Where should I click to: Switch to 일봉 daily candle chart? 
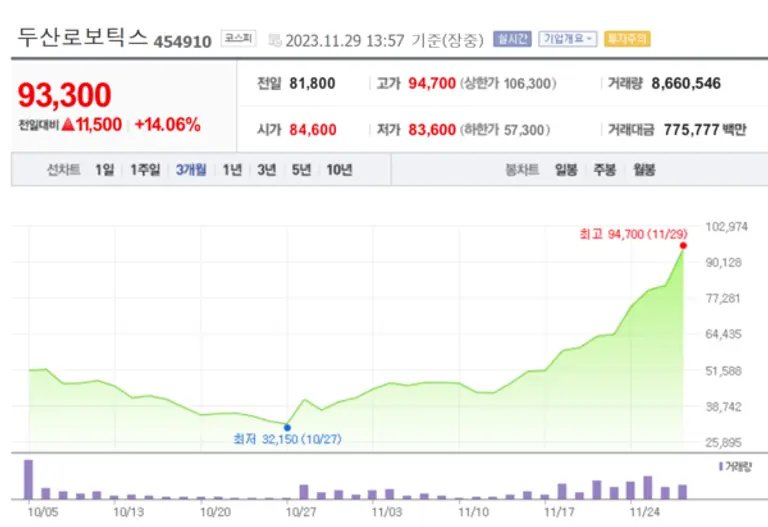[566, 170]
